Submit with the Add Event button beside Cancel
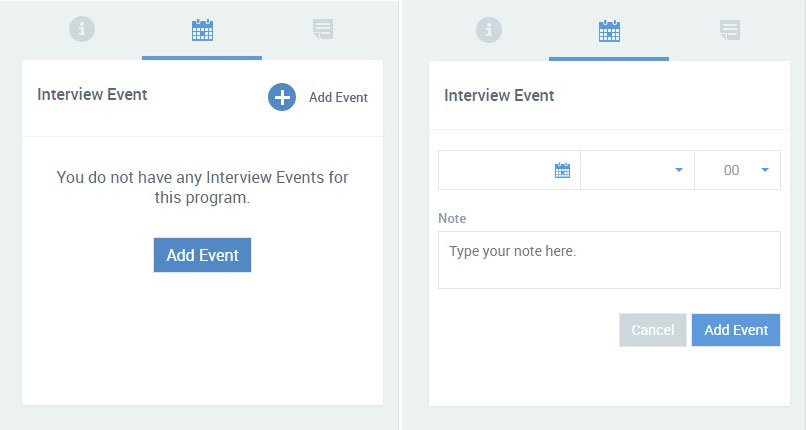The image size is (806, 430). click(x=736, y=330)
